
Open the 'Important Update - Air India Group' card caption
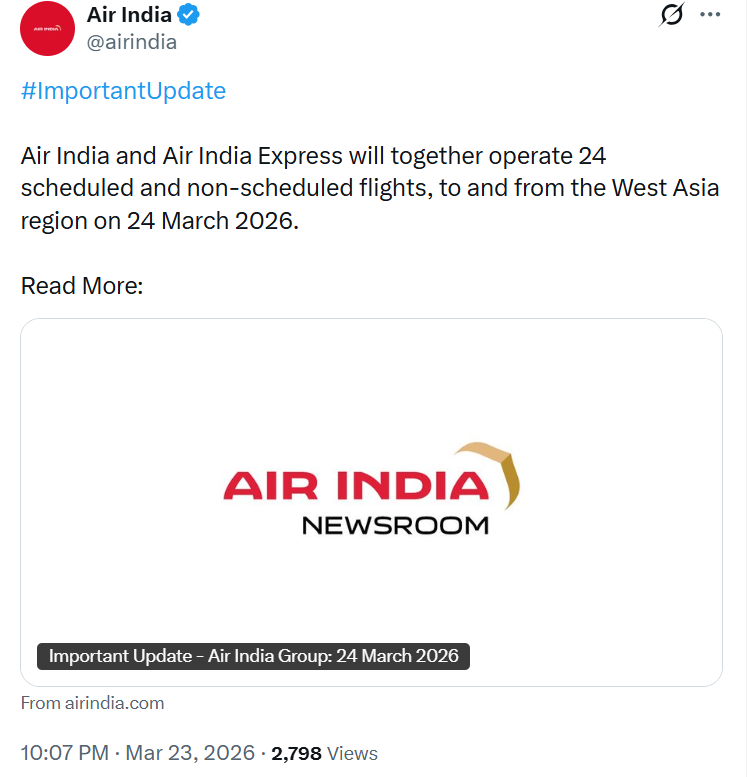254,656
